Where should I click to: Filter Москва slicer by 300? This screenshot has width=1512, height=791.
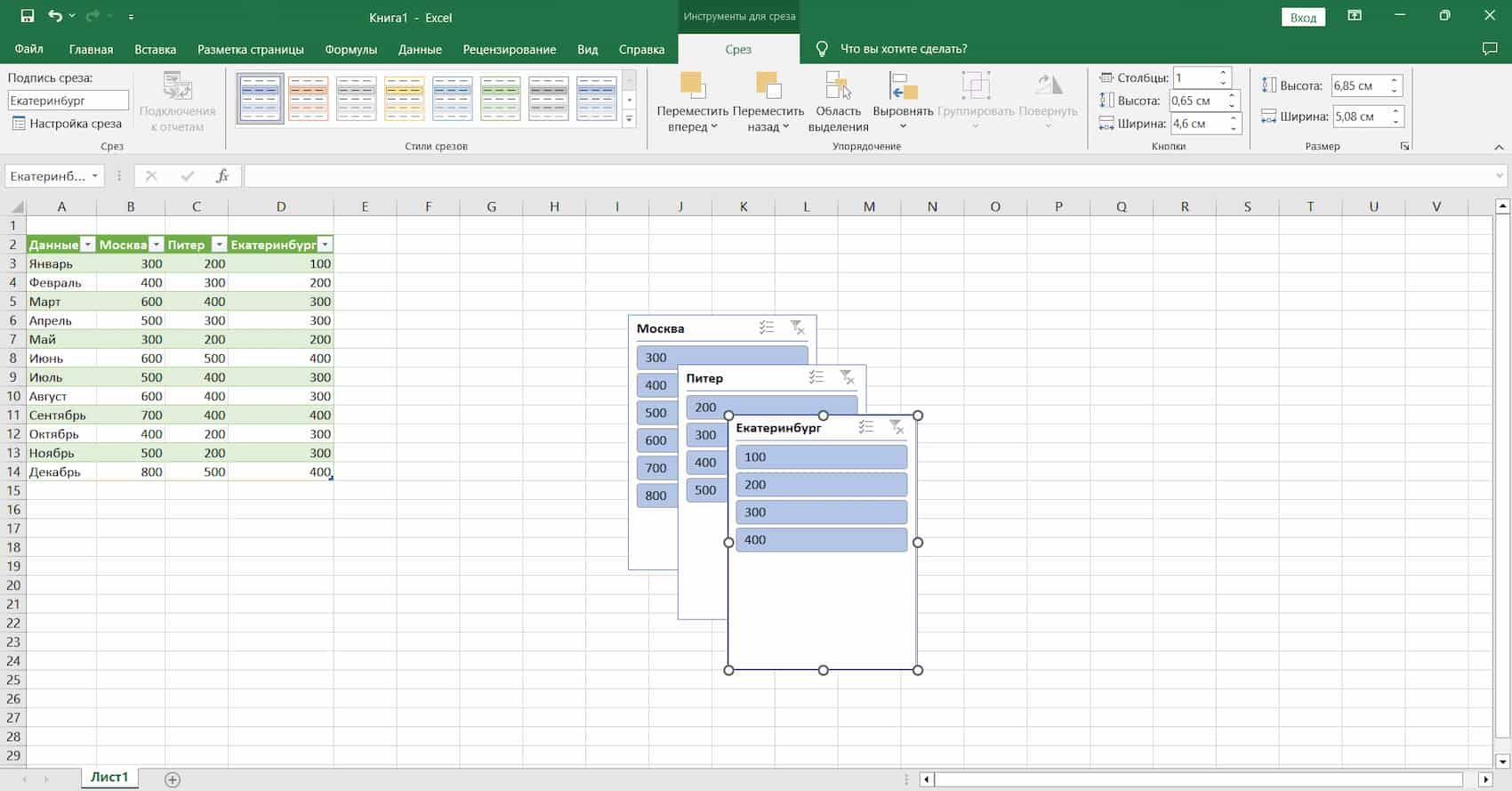(x=722, y=358)
